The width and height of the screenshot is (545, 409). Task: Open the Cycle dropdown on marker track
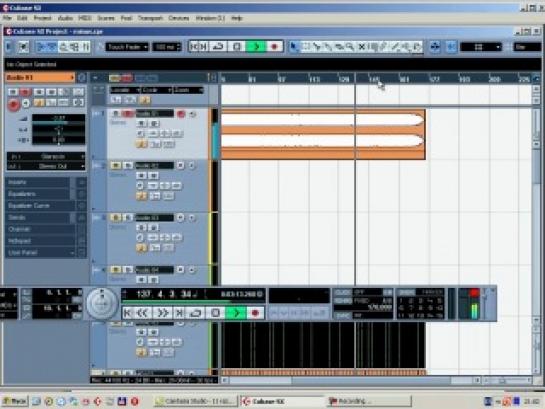[157, 90]
